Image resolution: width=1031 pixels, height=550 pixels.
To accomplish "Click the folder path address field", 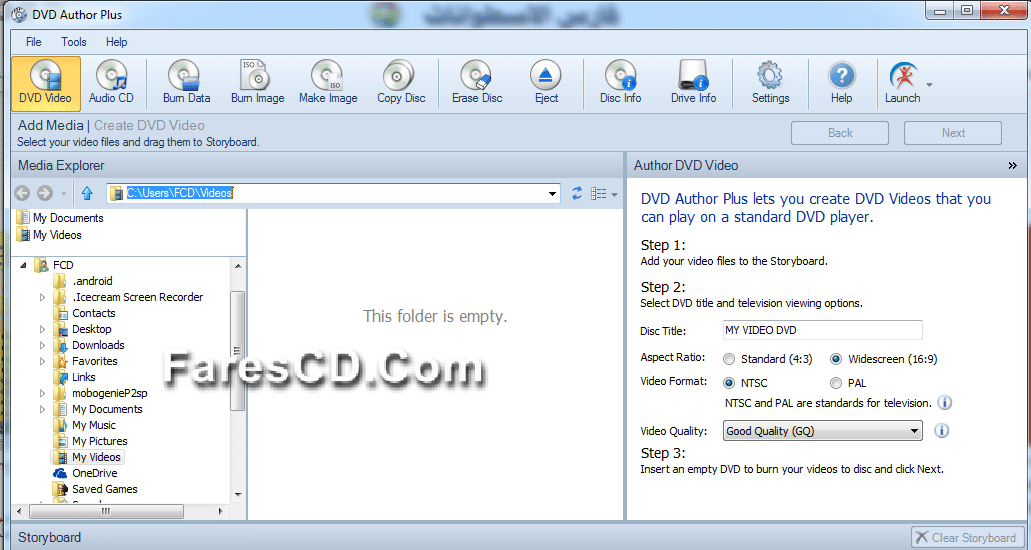I will coord(334,193).
